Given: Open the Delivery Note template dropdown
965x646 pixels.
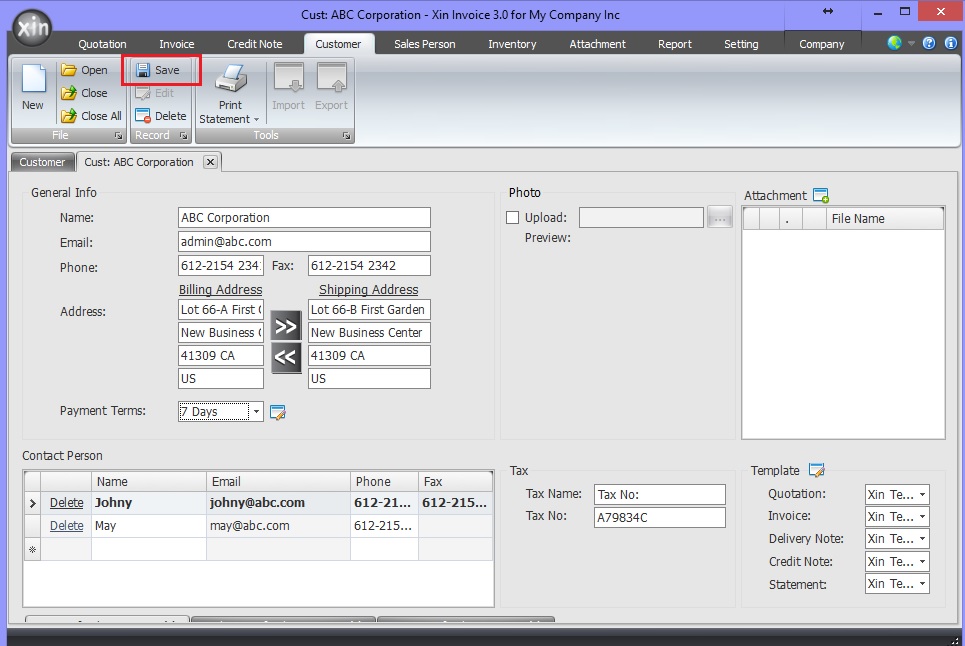Looking at the screenshot, I should click(922, 539).
